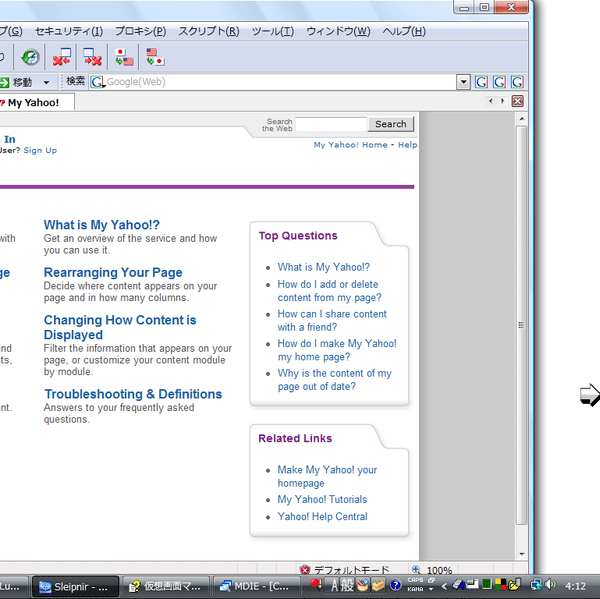Open the My Yahoo! Home link
This screenshot has height=599, width=600.
tap(351, 145)
